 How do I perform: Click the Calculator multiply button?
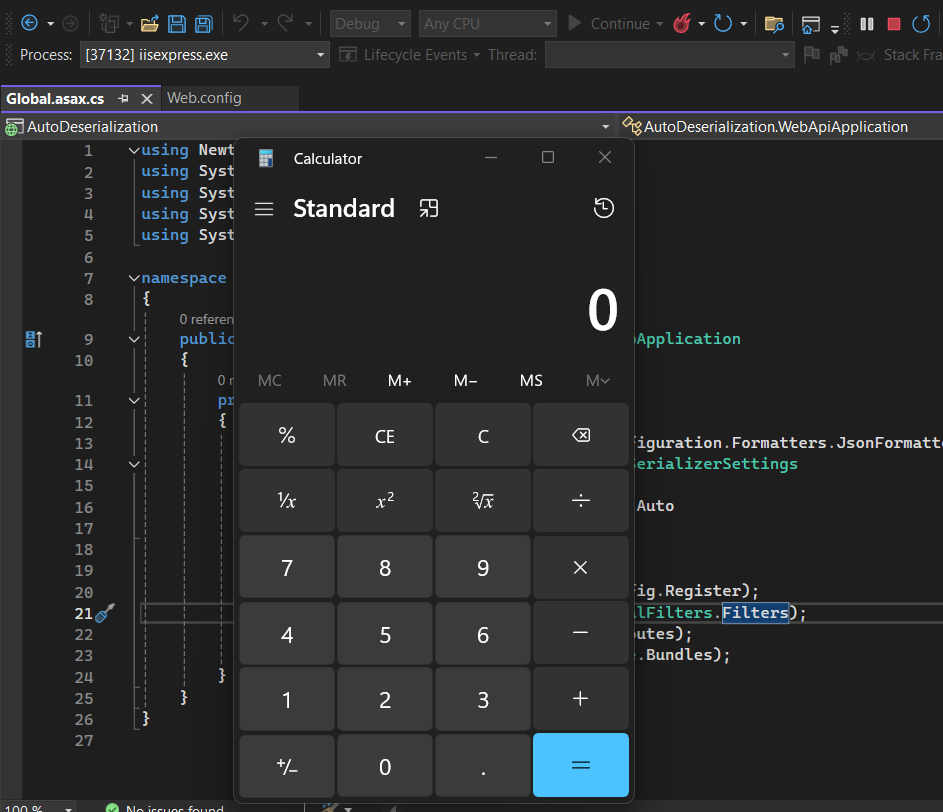[x=581, y=567]
